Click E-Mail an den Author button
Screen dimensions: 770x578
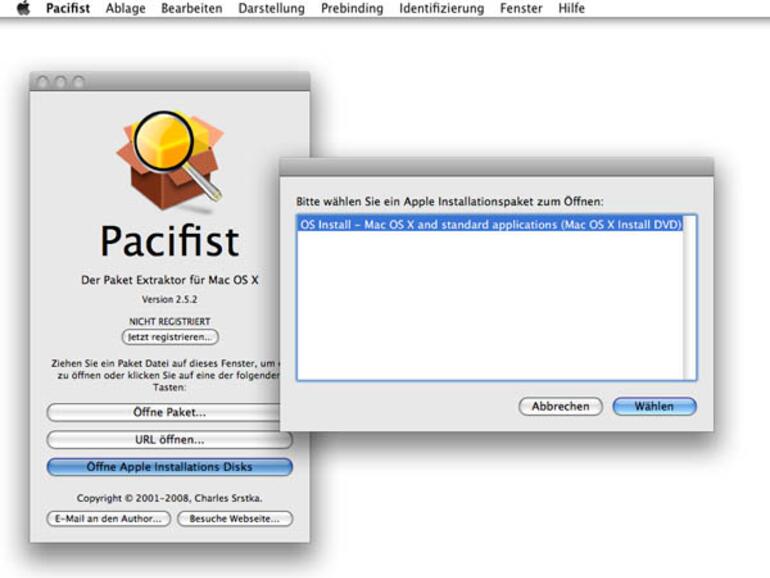pos(109,519)
